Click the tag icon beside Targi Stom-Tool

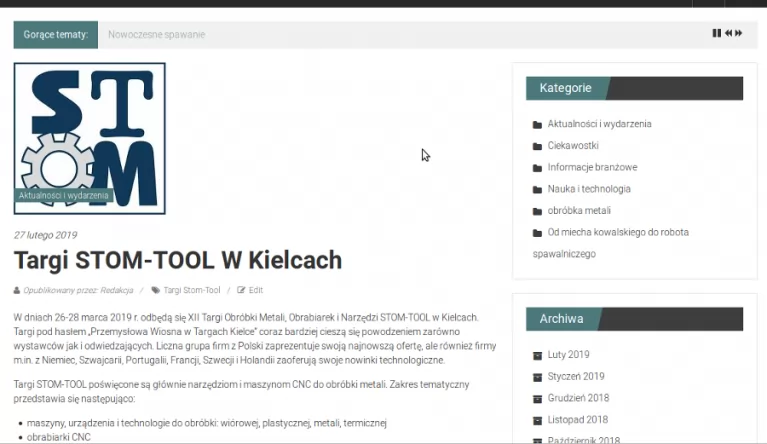156,290
